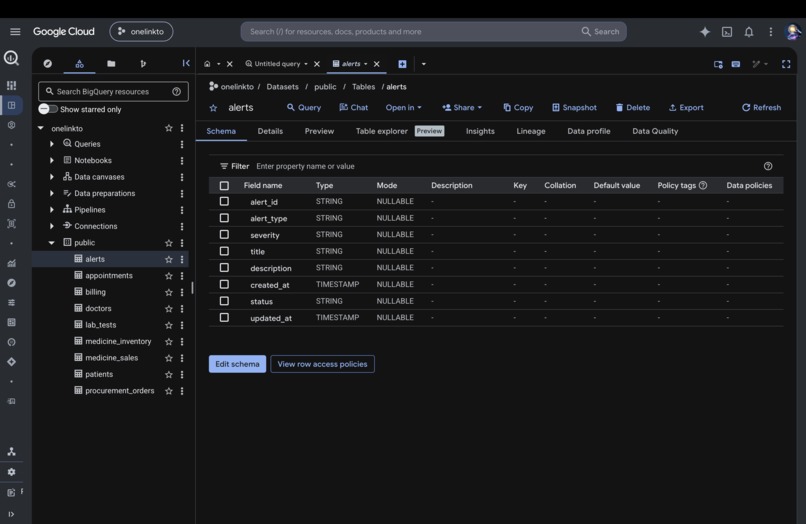
Task: Collapse the onelinkto project tree node
Action: click(x=41, y=128)
